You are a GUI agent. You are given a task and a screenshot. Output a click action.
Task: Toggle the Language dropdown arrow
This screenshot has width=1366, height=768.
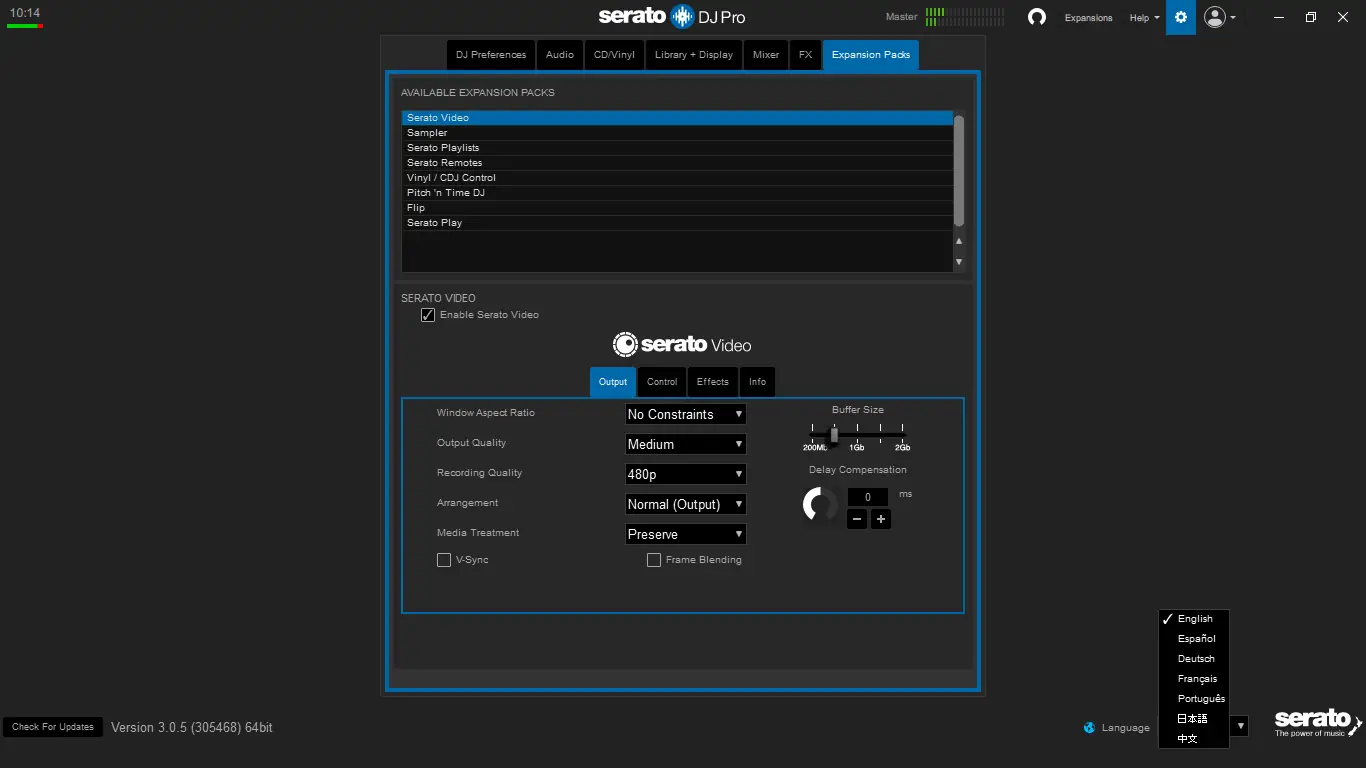1240,727
